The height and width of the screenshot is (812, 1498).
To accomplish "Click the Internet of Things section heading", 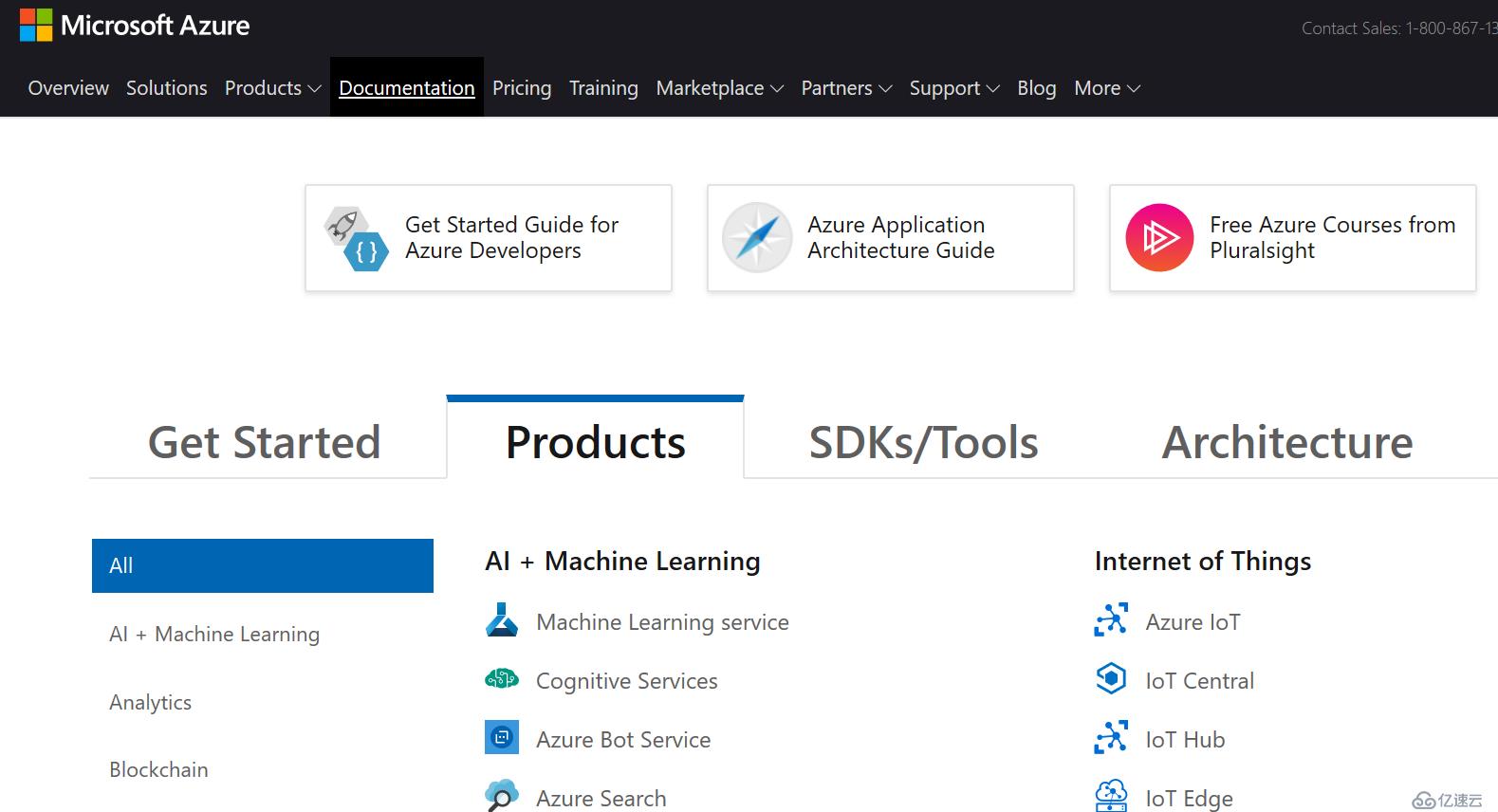I will click(x=1203, y=562).
